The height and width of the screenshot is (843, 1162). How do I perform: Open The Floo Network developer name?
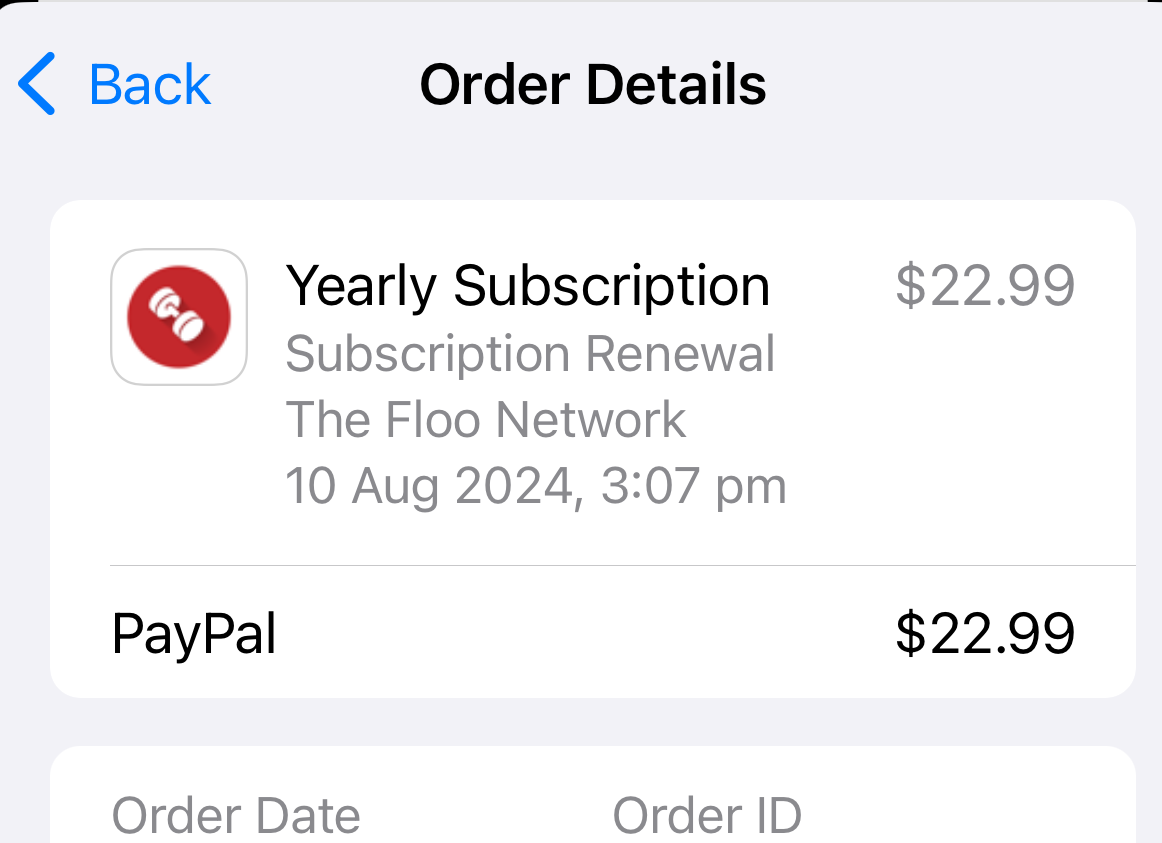486,419
